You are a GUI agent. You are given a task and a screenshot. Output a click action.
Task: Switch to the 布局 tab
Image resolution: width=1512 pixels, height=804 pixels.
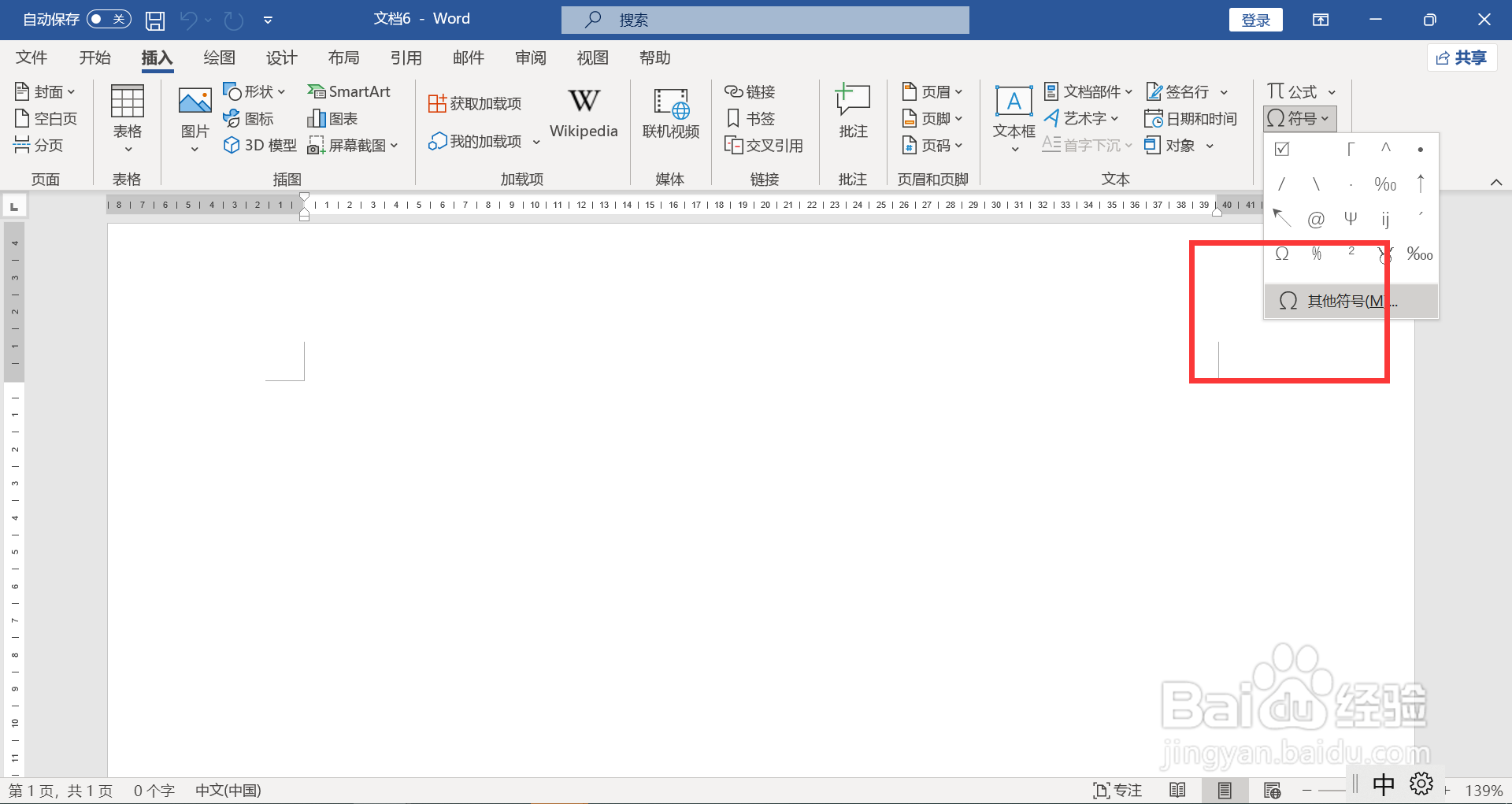pyautogui.click(x=343, y=57)
